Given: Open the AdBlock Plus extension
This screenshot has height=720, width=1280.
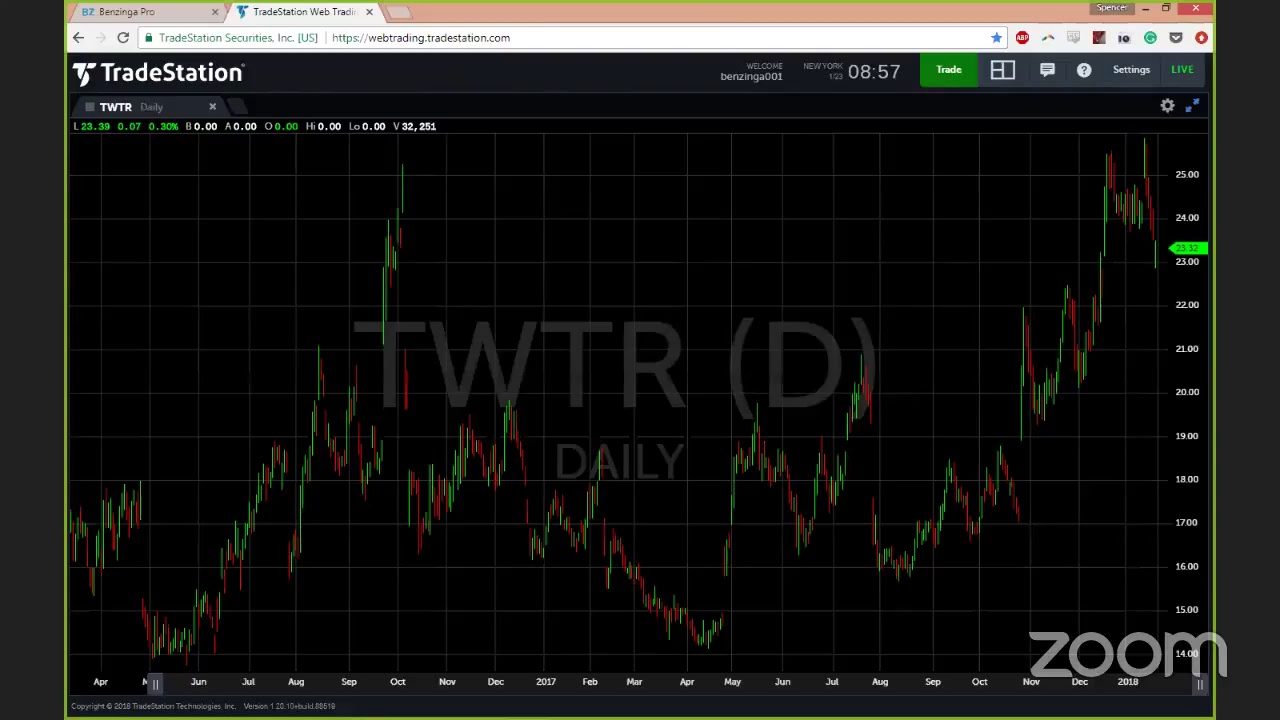Looking at the screenshot, I should click(1022, 38).
